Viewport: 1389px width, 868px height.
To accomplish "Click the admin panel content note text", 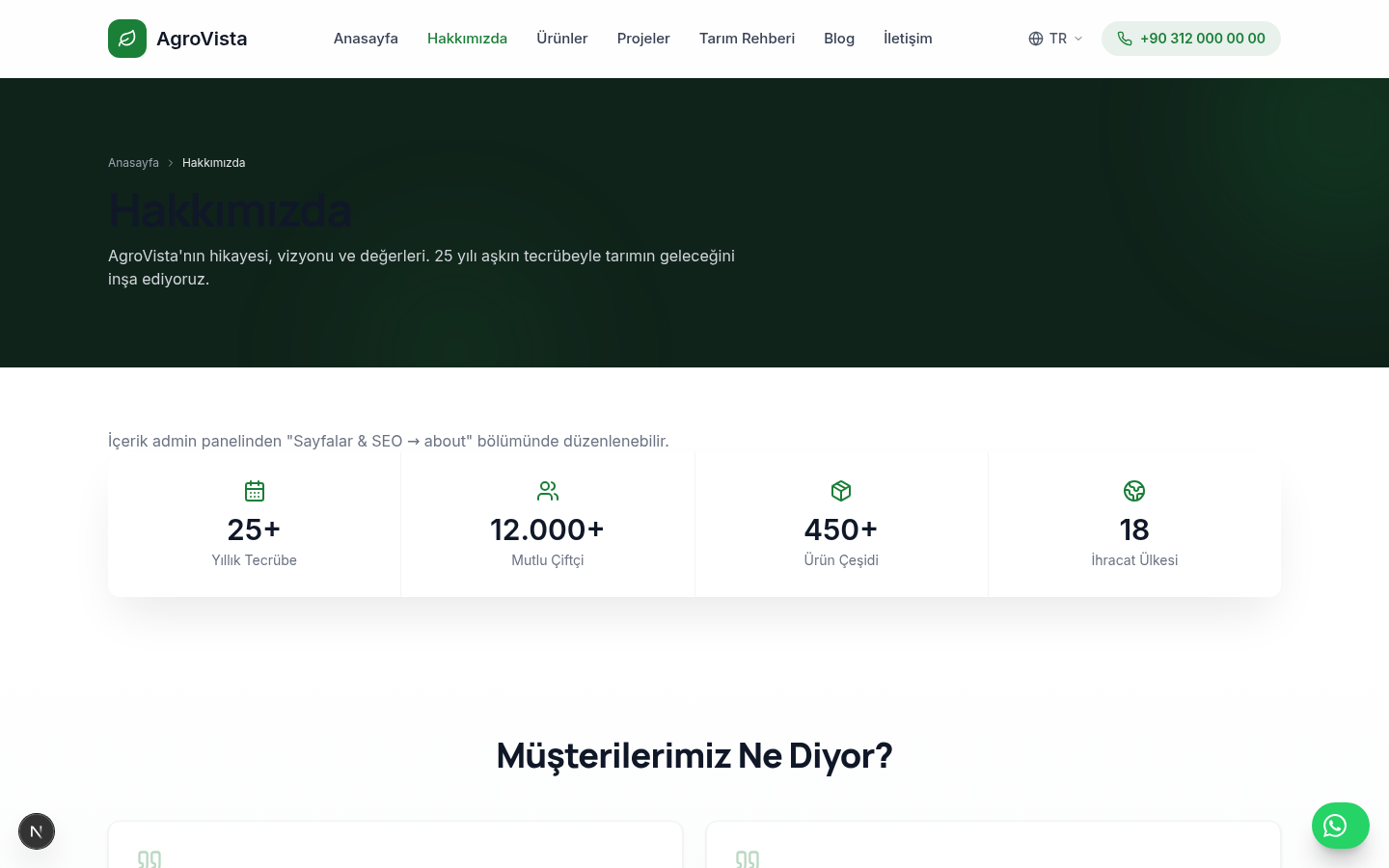I will (388, 441).
